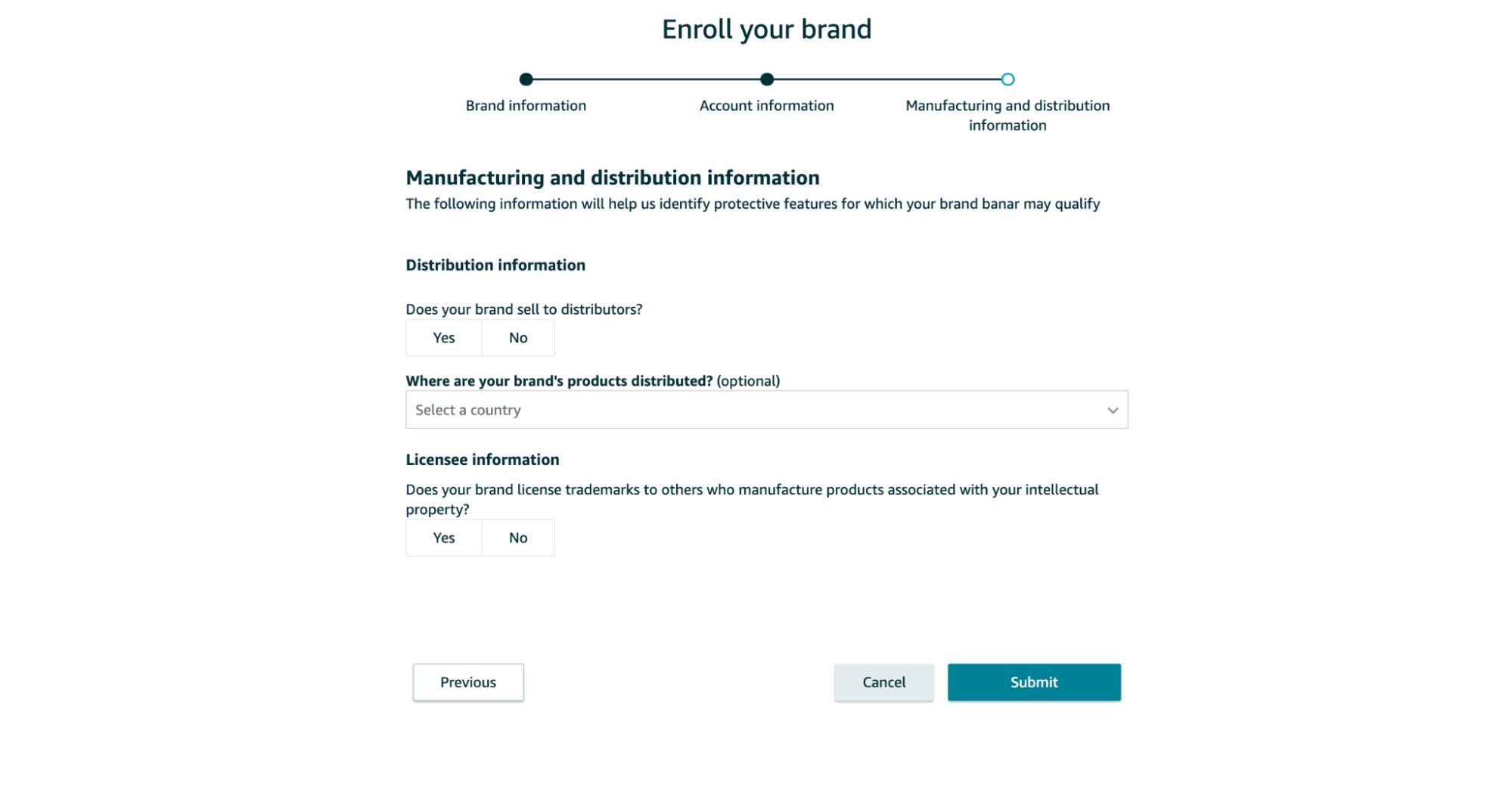Select Yes for licensing trademarks to others
1512x797 pixels.
pyautogui.click(x=443, y=538)
